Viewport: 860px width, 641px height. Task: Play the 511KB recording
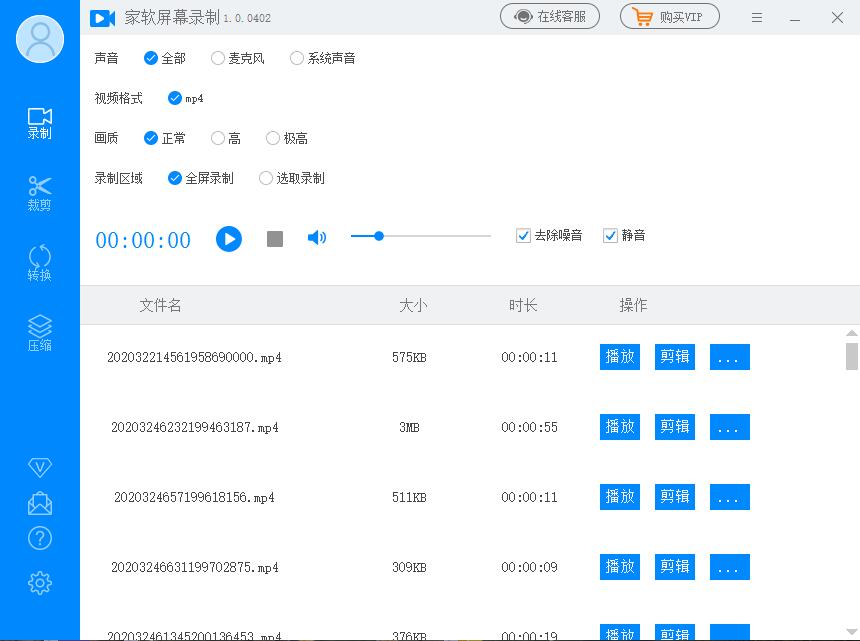[620, 497]
